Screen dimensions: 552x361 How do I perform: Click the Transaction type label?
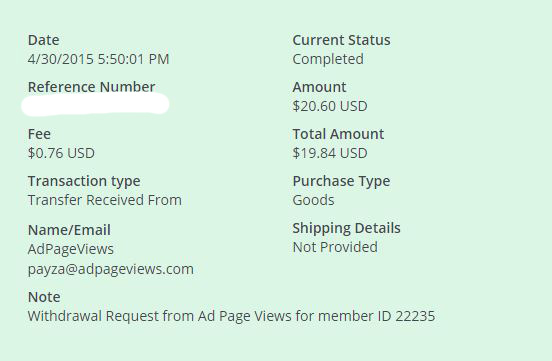[x=84, y=181]
